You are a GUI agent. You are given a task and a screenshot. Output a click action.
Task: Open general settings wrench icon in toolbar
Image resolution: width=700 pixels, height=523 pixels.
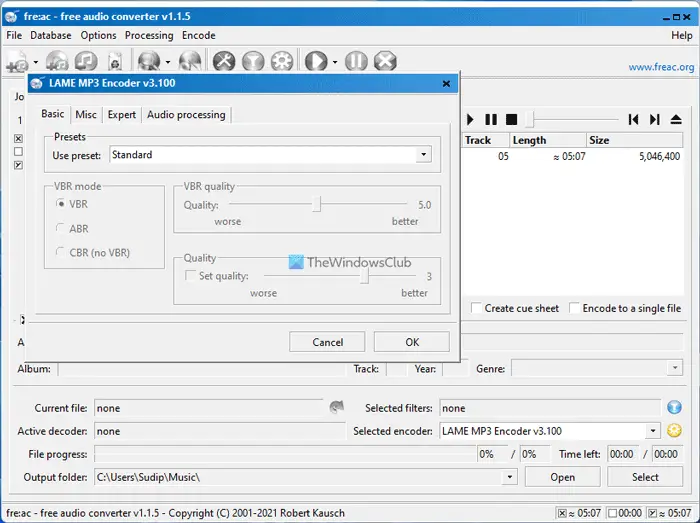224,62
